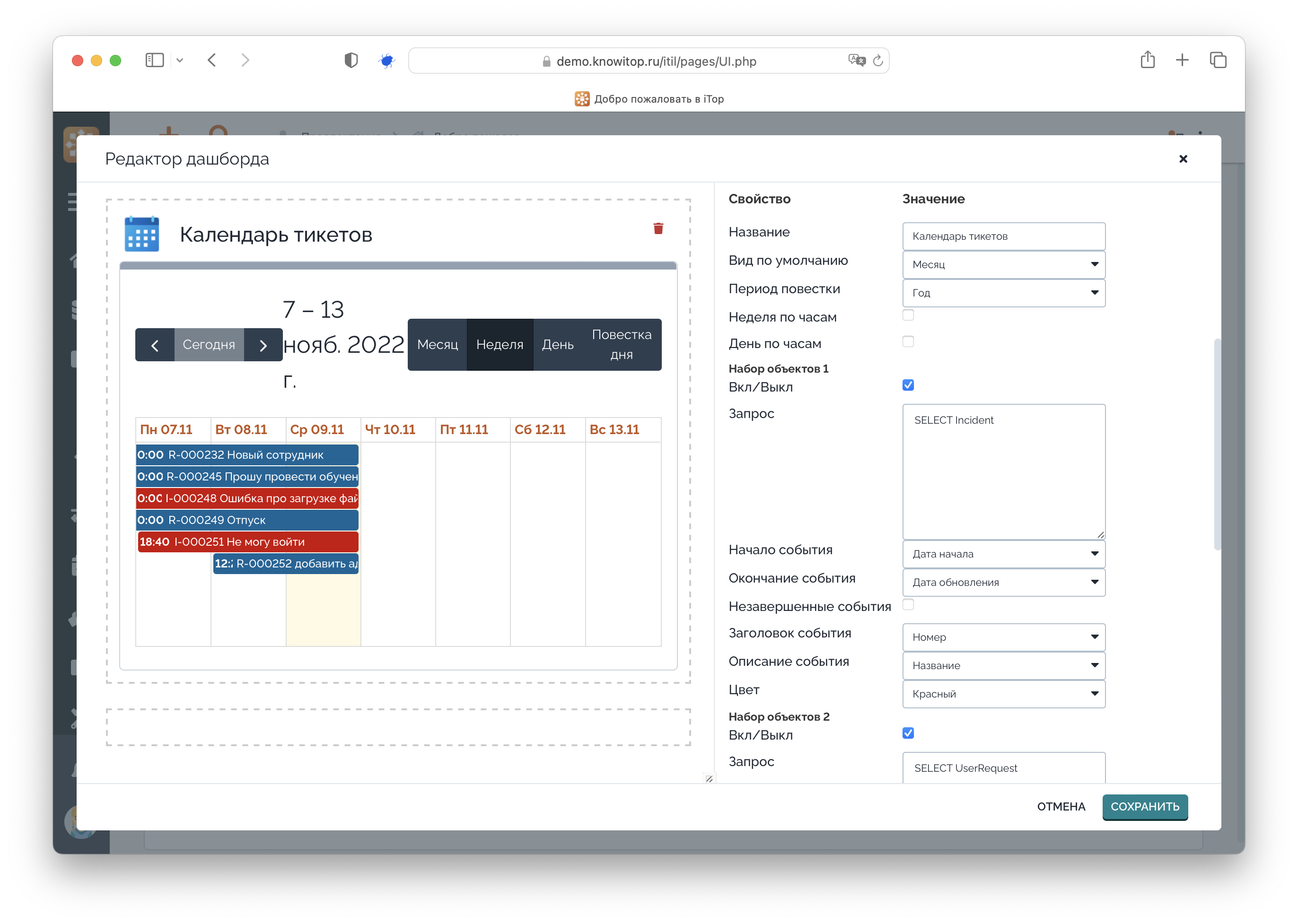Expand the 'Окончание события' dropdown
The width and height of the screenshot is (1298, 924).
point(1003,582)
